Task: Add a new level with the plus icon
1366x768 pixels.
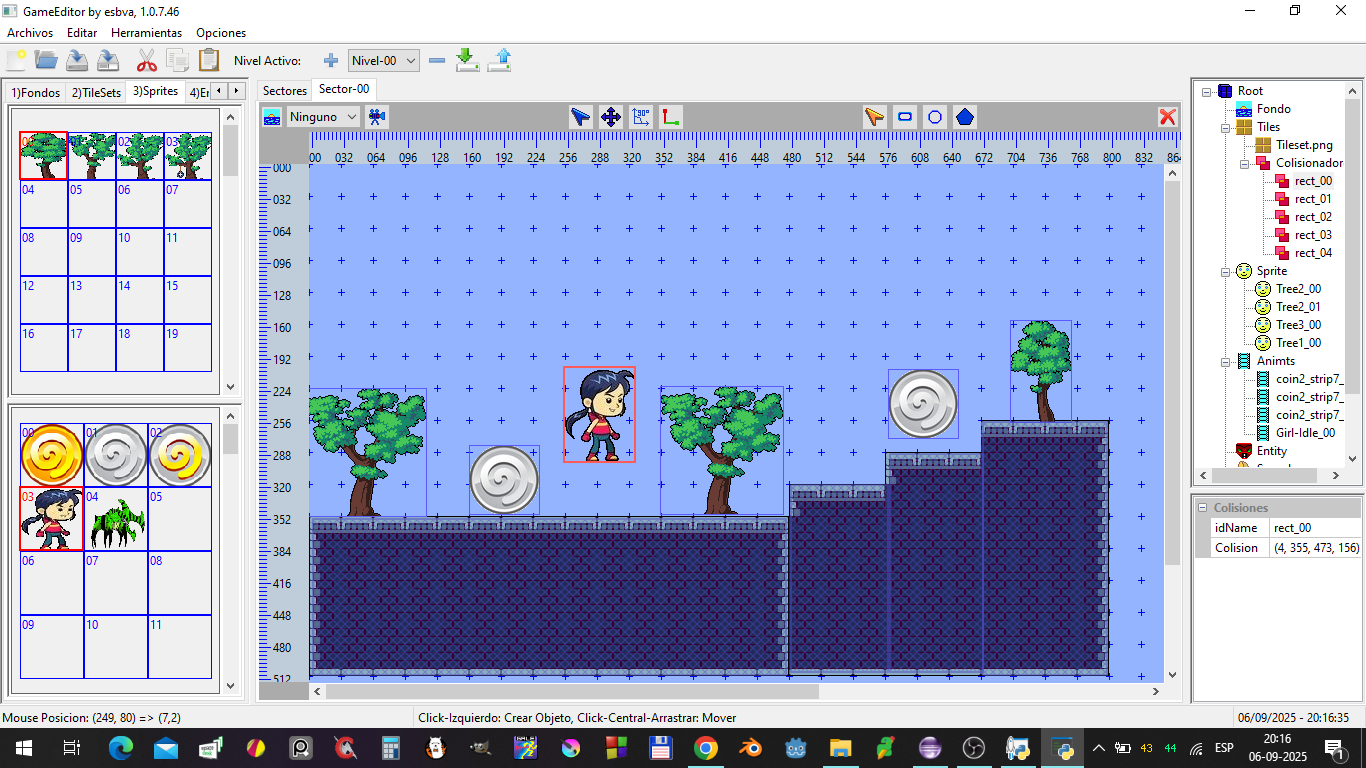Action: (x=331, y=60)
